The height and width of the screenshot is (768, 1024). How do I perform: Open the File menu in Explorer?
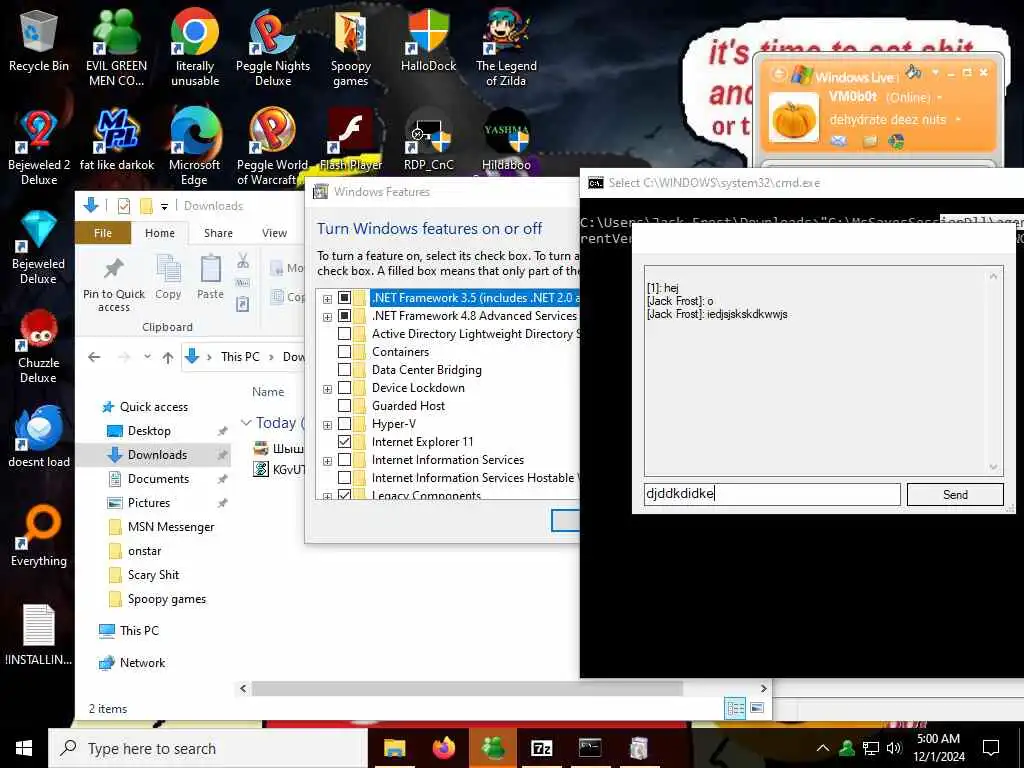(103, 233)
